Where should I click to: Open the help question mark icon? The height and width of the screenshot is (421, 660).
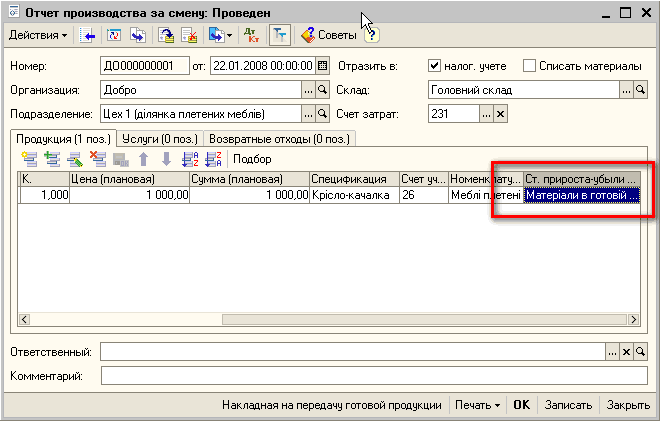(x=372, y=35)
